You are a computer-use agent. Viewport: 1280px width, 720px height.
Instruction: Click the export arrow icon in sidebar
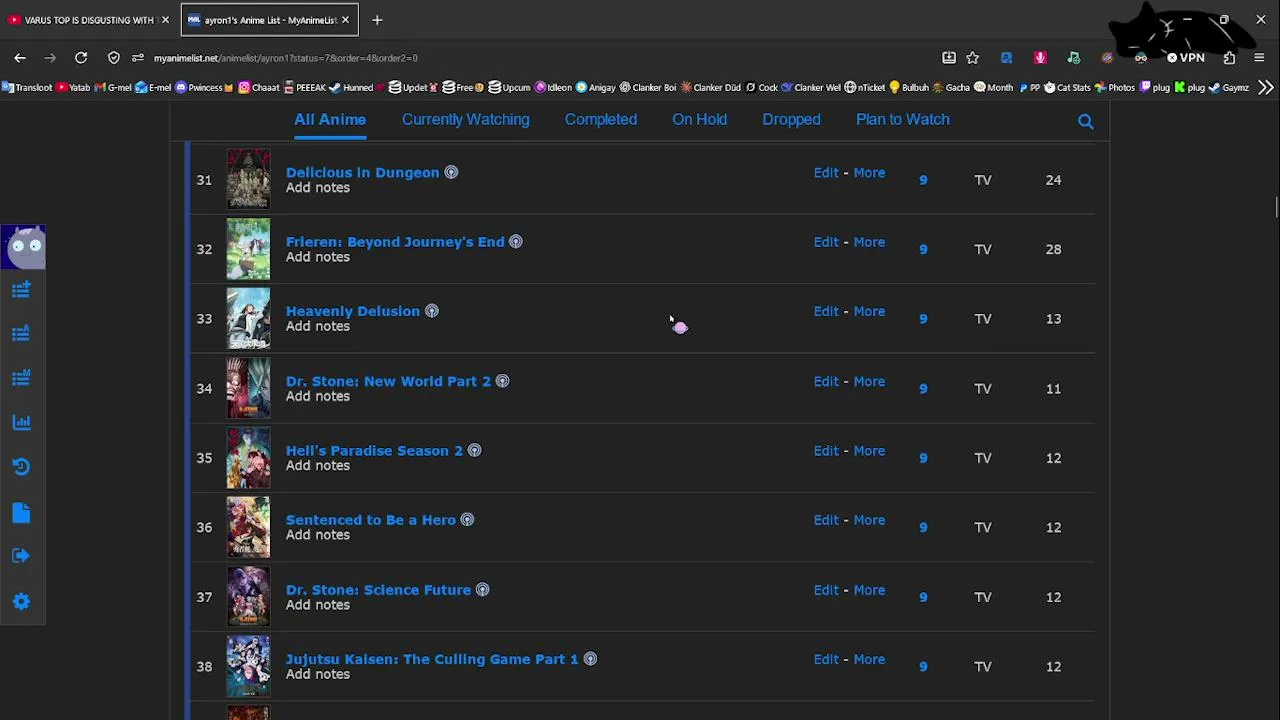[x=21, y=556]
